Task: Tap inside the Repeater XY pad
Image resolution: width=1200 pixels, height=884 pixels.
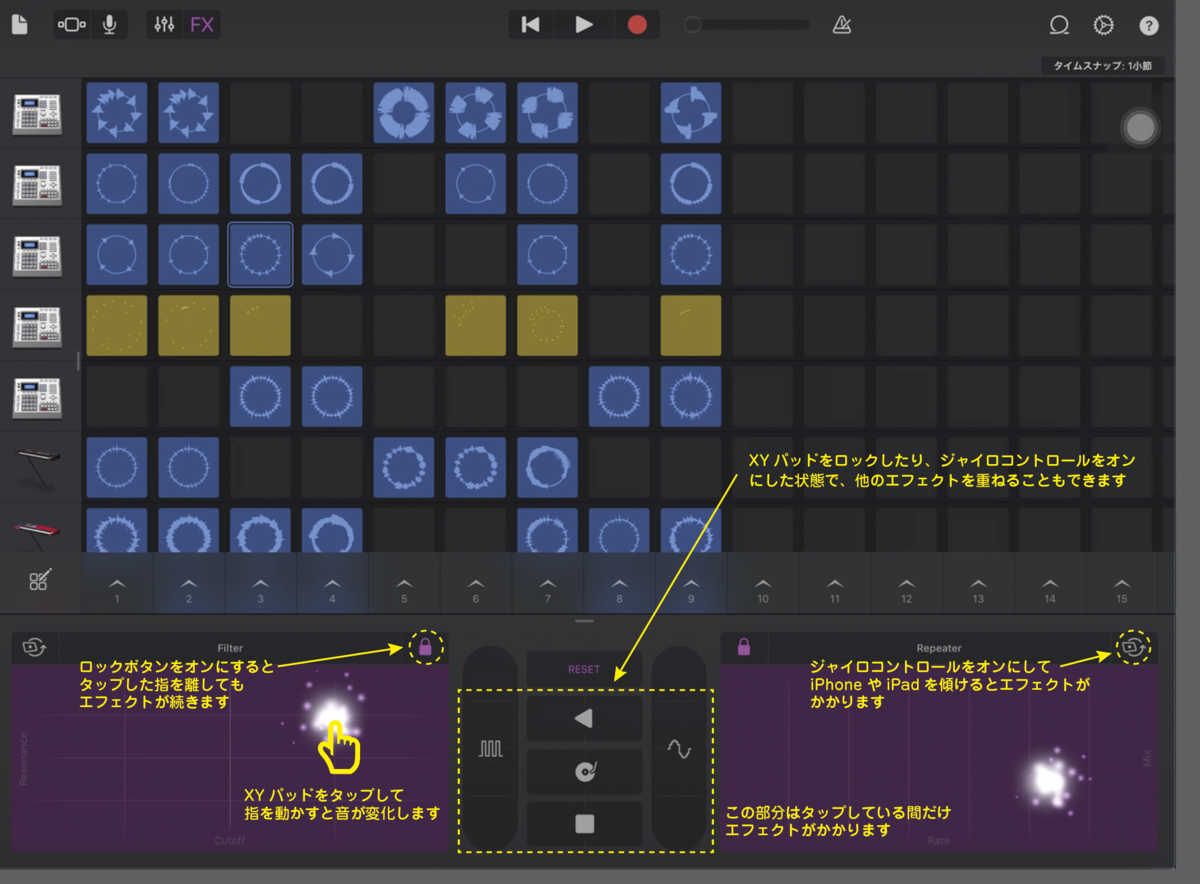Action: pos(938,758)
